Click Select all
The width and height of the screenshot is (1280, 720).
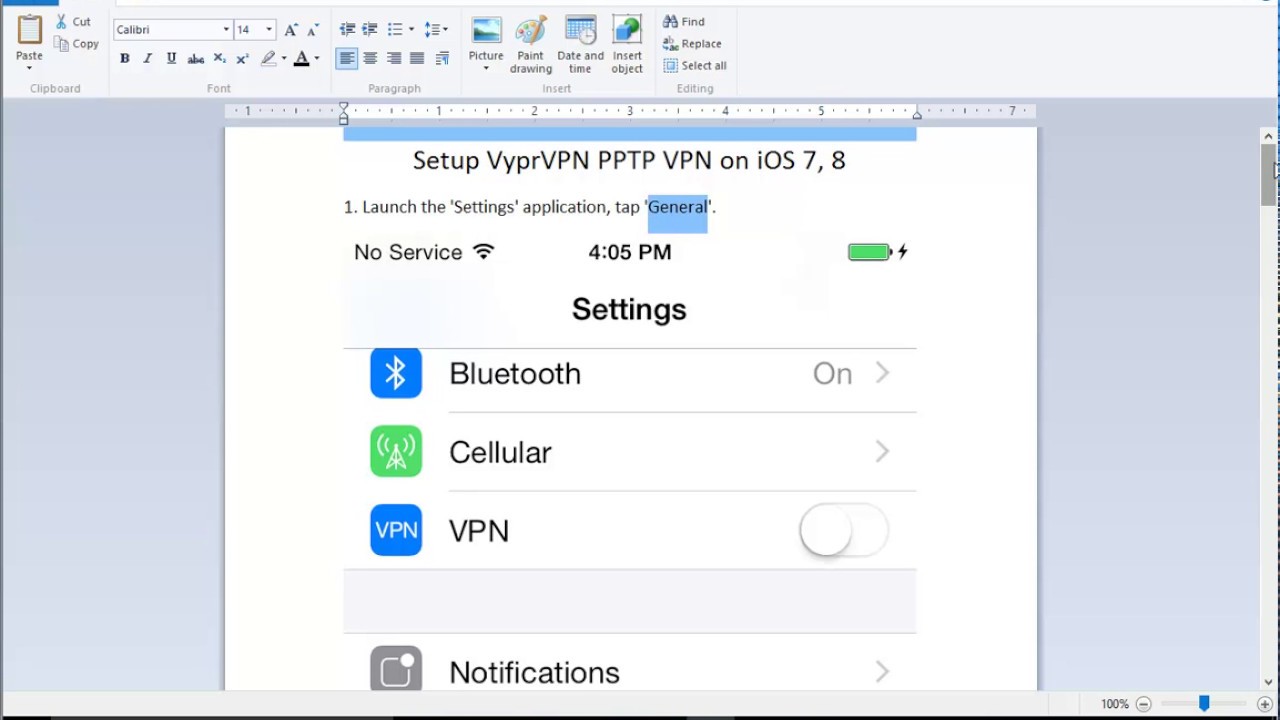click(695, 66)
